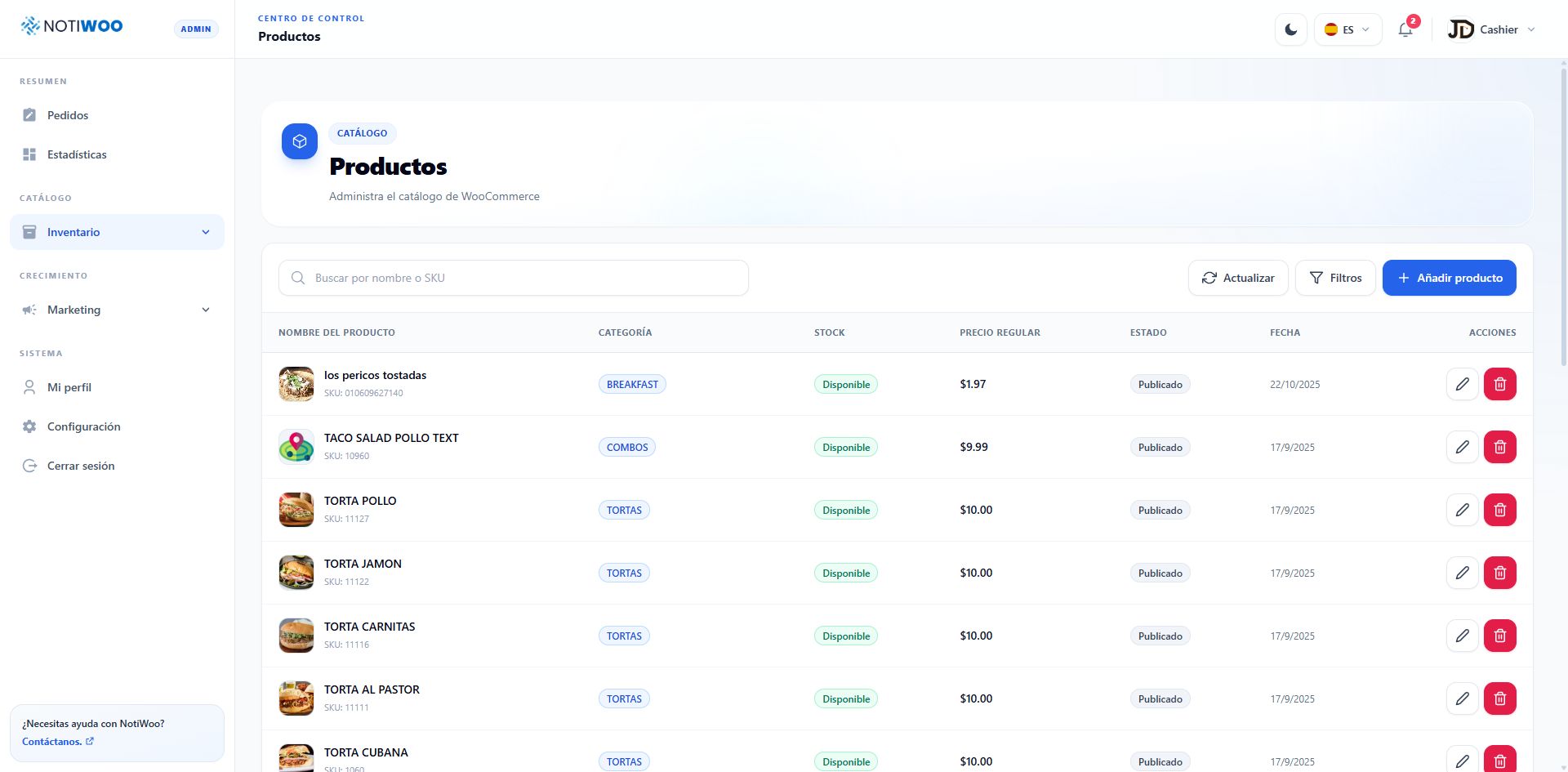
Task: Edit TACO SALAD POLLO TEXT product
Action: pyautogui.click(x=1463, y=447)
